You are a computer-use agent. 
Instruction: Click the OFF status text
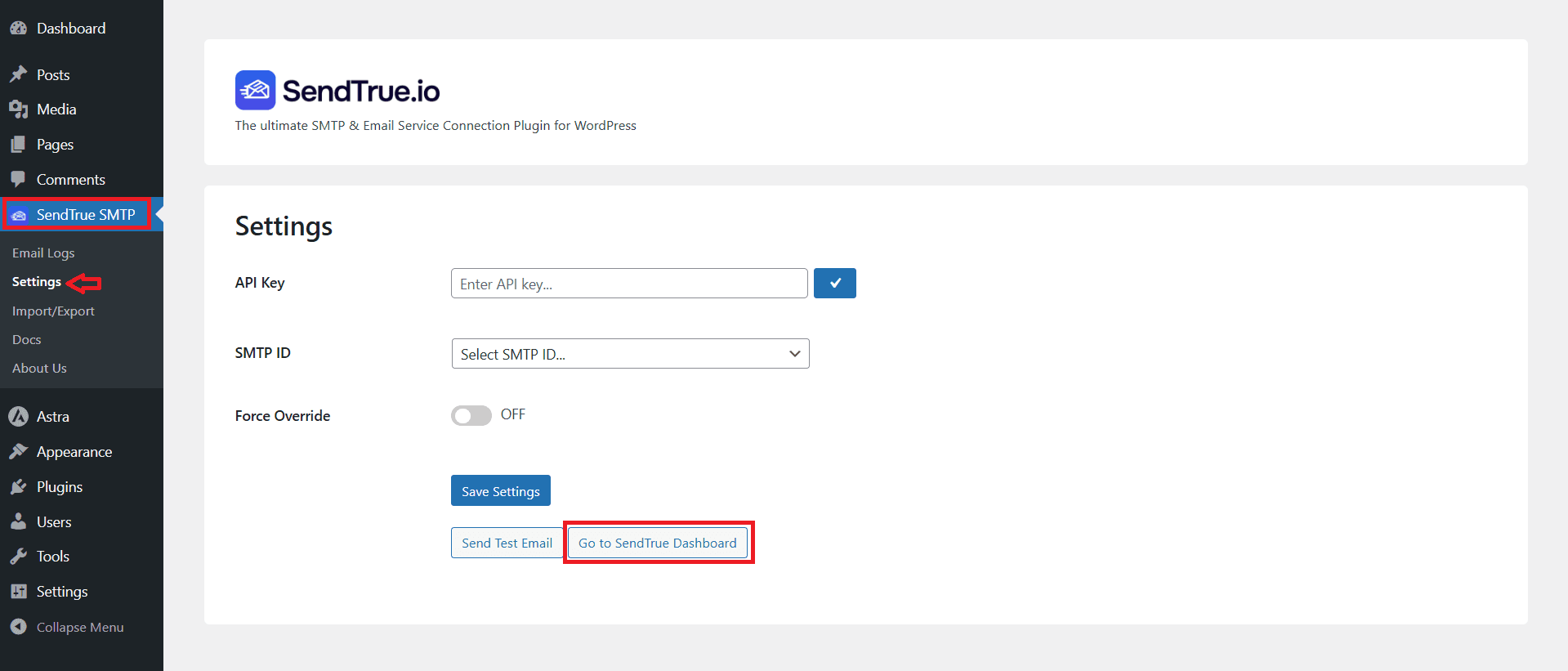coord(513,414)
